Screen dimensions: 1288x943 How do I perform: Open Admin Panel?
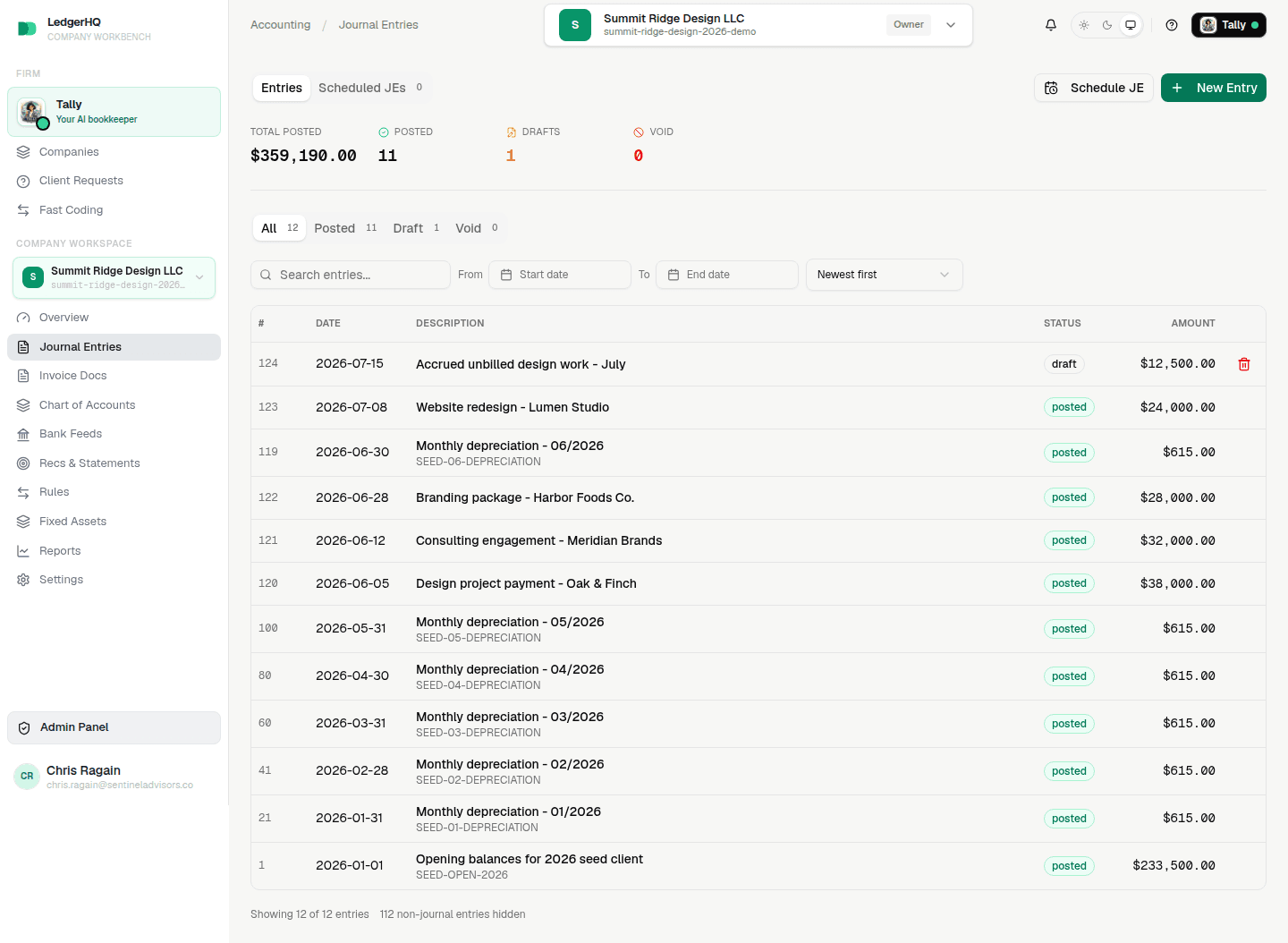[x=114, y=727]
